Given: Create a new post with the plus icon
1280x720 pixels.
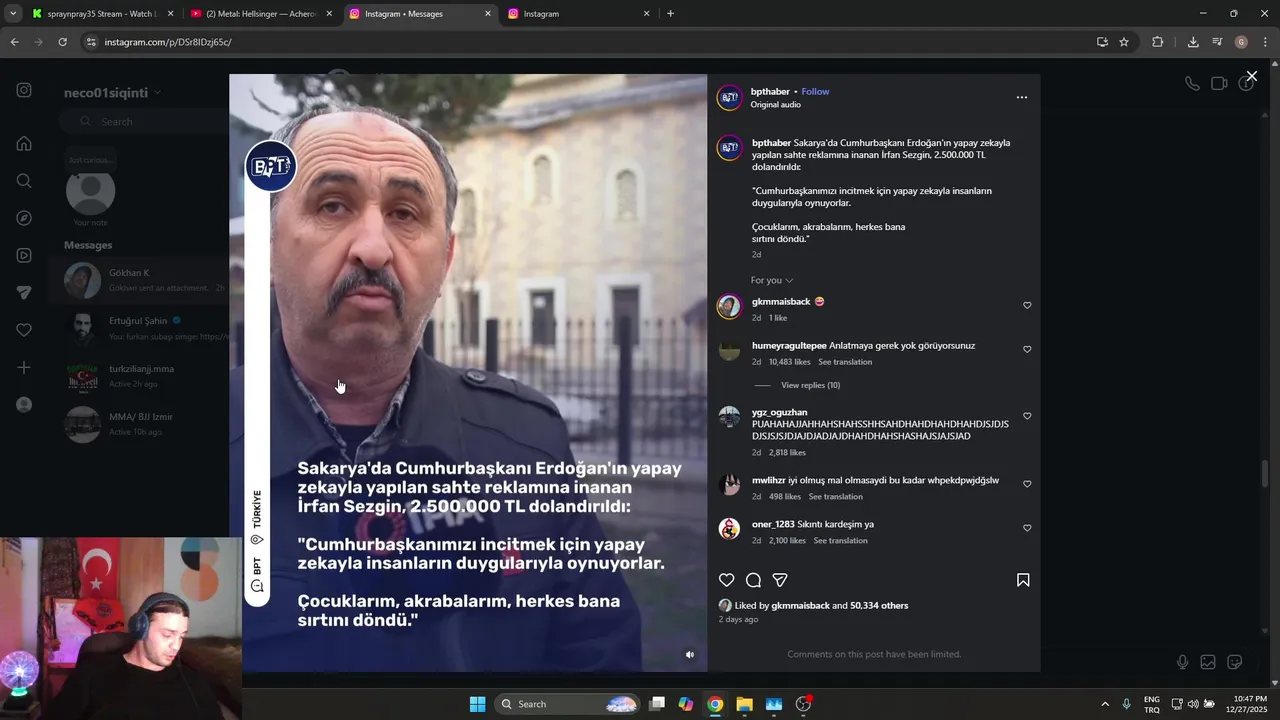Looking at the screenshot, I should tap(24, 367).
